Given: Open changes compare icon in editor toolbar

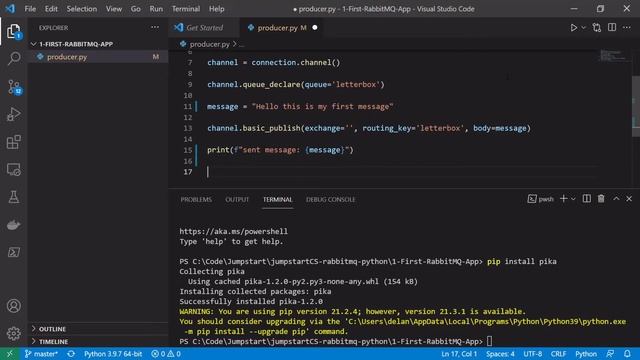Looking at the screenshot, I should point(597,28).
